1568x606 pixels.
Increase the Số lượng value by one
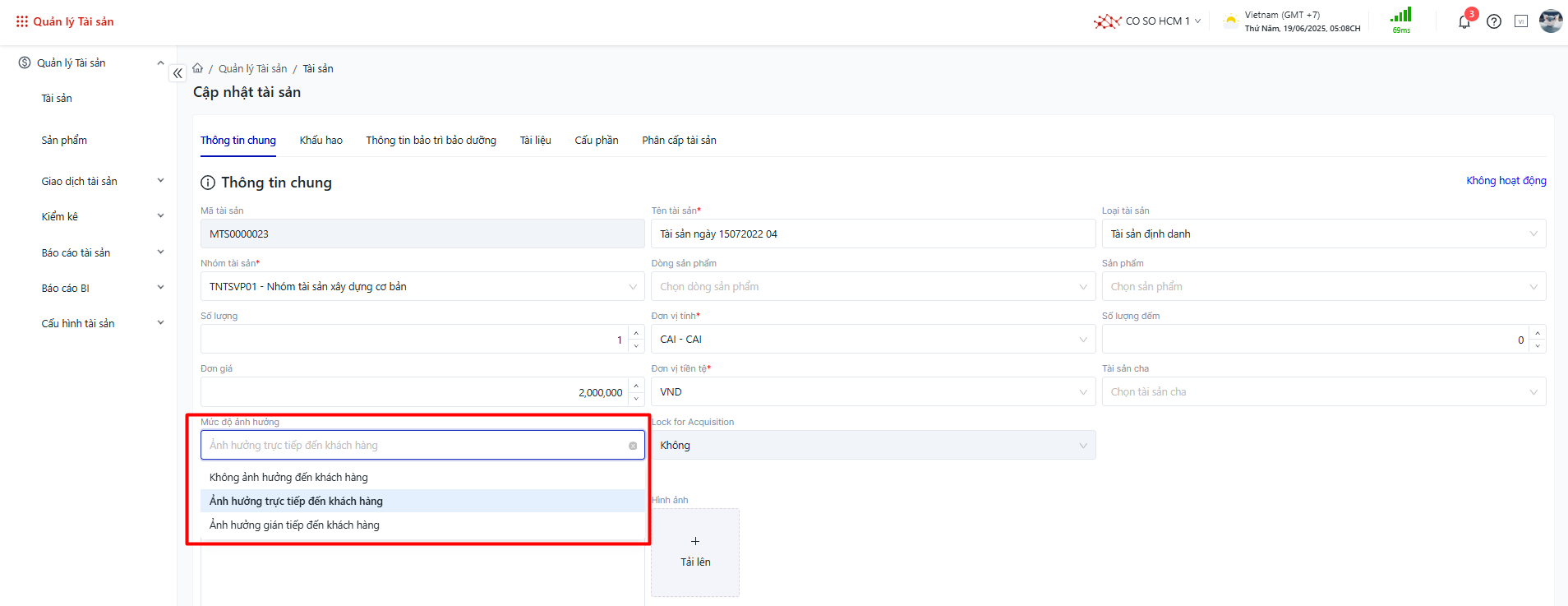point(636,333)
